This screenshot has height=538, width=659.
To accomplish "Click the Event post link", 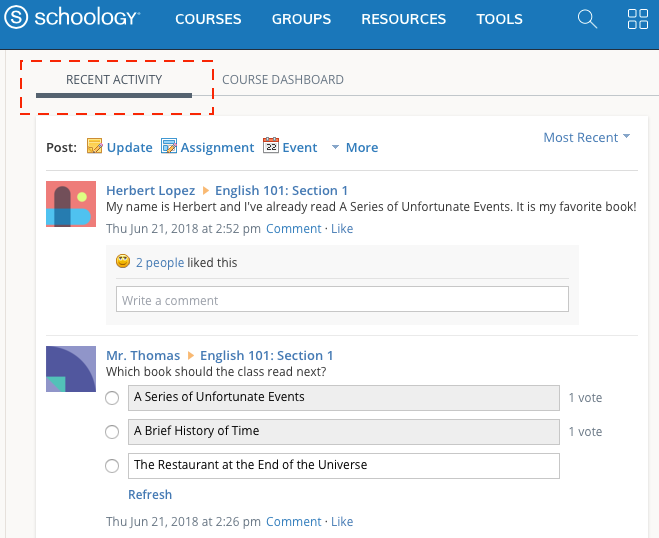I will (300, 148).
